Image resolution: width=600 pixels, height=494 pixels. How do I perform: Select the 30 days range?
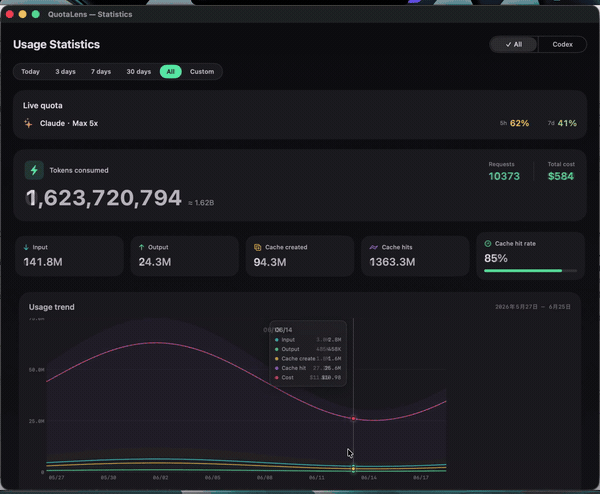[139, 72]
